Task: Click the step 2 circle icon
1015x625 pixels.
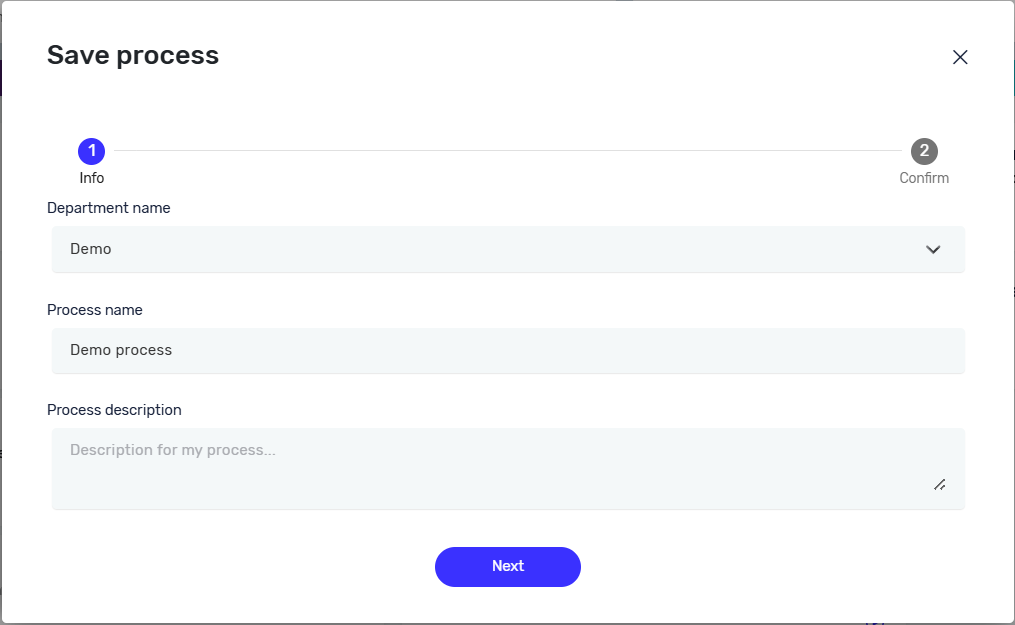Action: pos(924,151)
